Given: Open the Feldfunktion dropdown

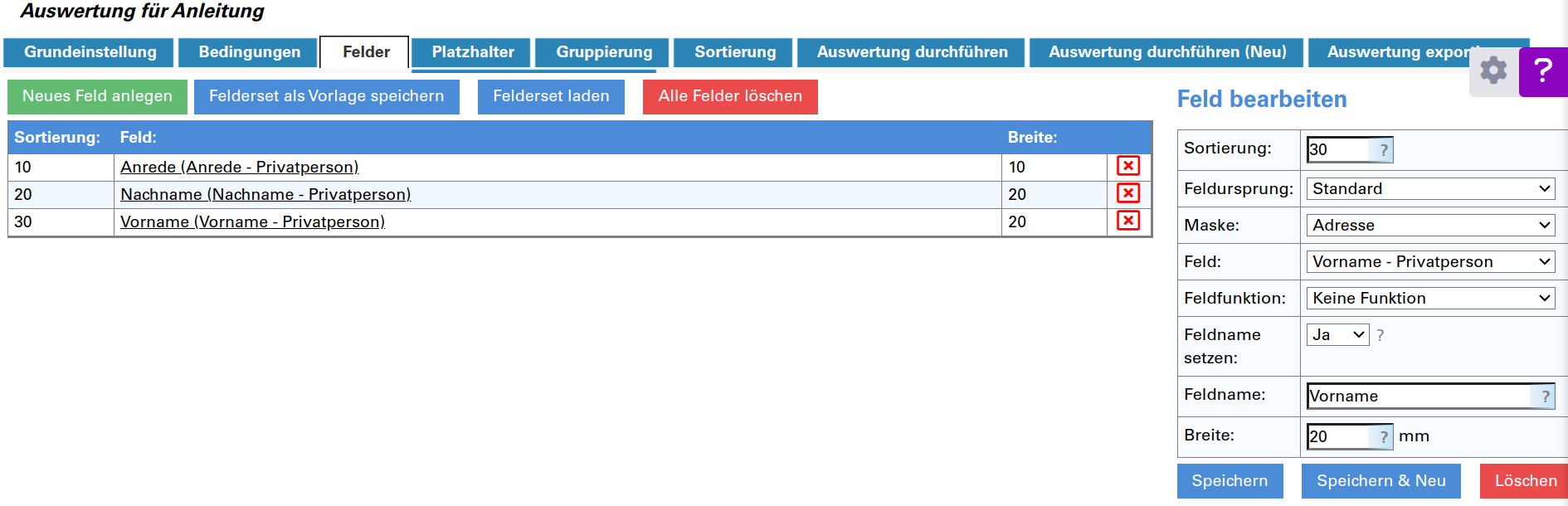Looking at the screenshot, I should [1430, 298].
